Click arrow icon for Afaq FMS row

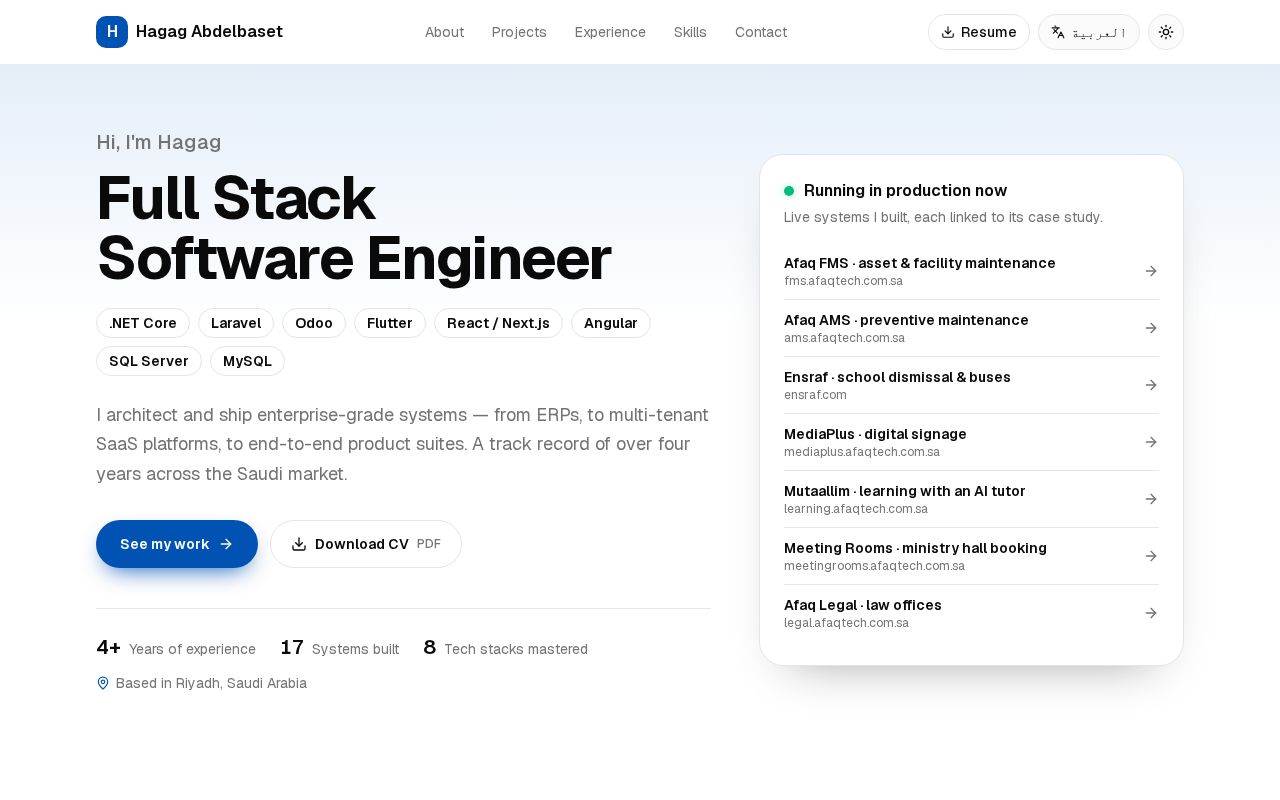tap(1151, 271)
